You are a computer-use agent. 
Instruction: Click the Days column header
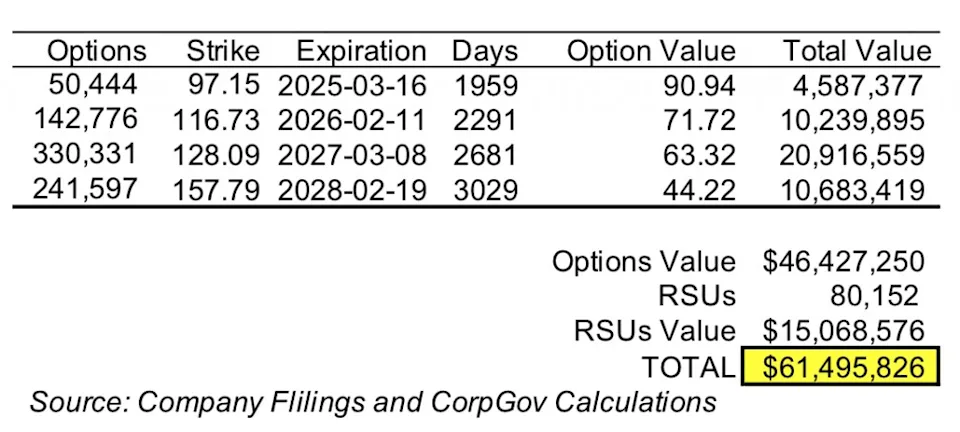(x=485, y=51)
